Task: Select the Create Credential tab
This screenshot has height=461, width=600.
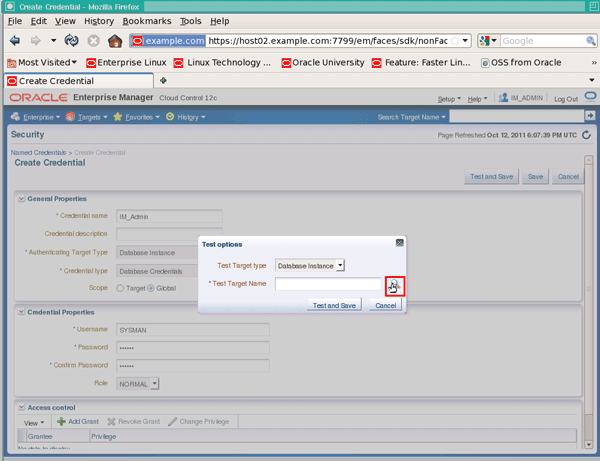Action: click(78, 81)
